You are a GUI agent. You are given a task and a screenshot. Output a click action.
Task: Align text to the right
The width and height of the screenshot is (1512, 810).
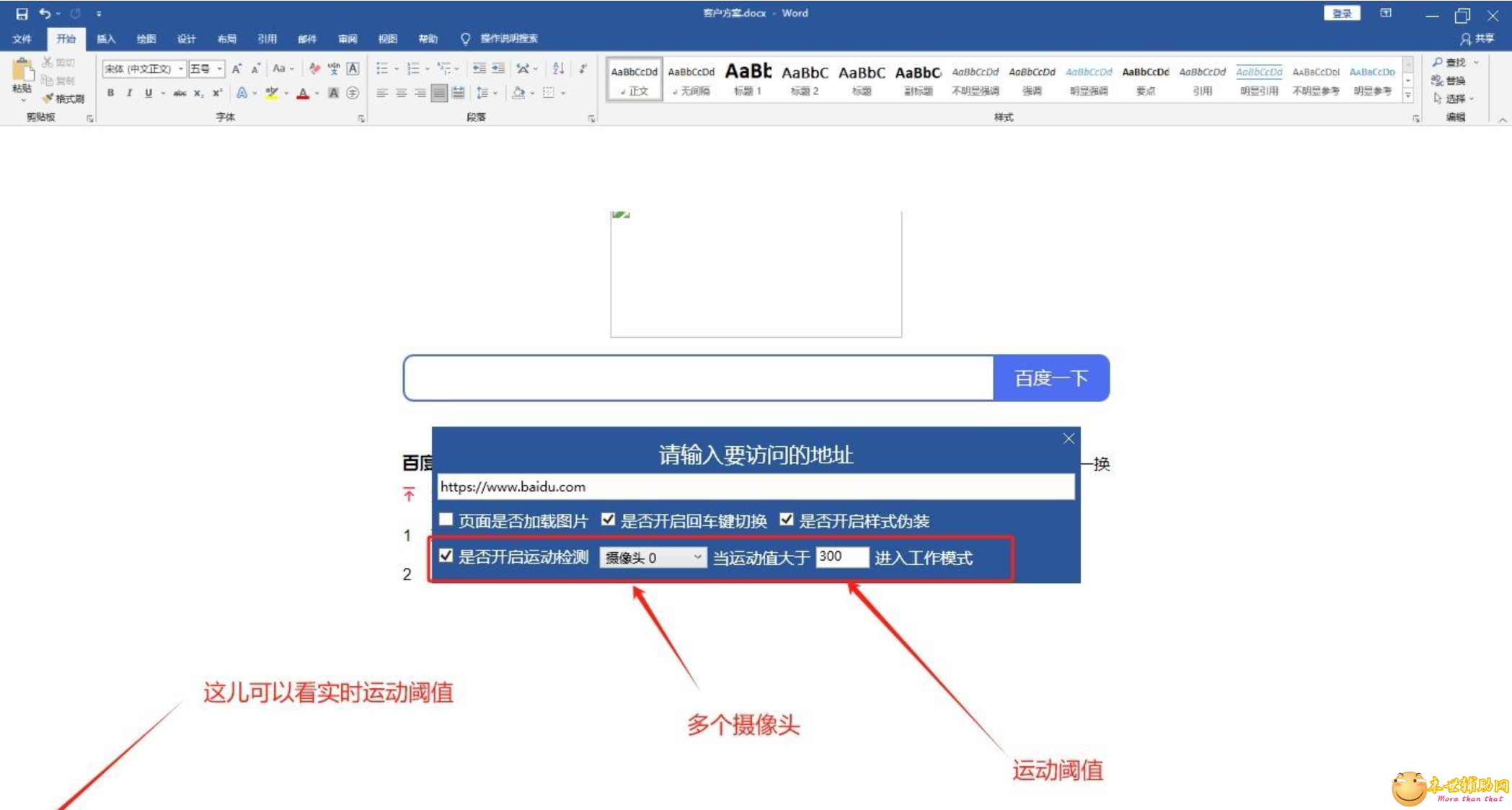tap(420, 93)
